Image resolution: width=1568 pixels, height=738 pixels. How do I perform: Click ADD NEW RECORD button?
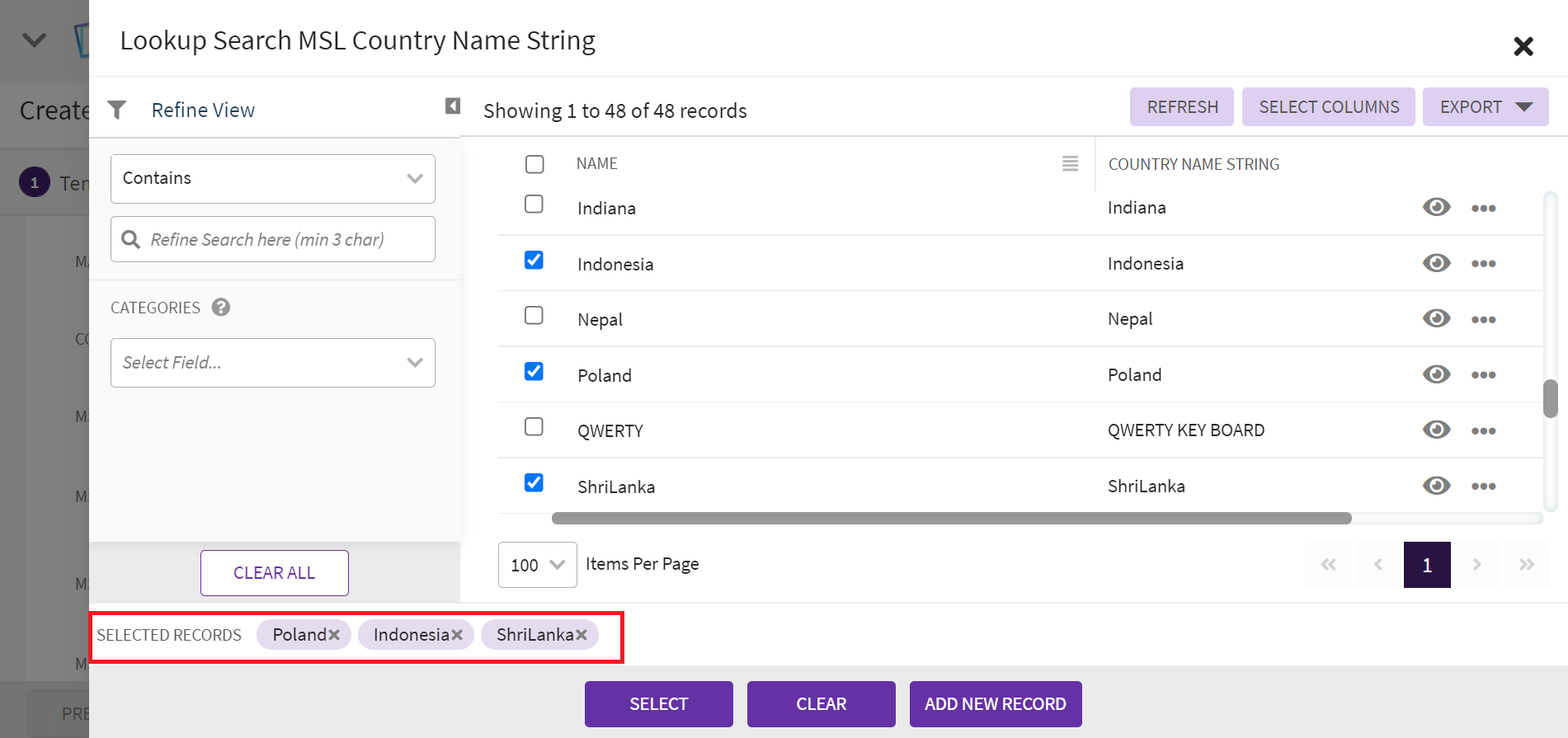click(x=995, y=704)
